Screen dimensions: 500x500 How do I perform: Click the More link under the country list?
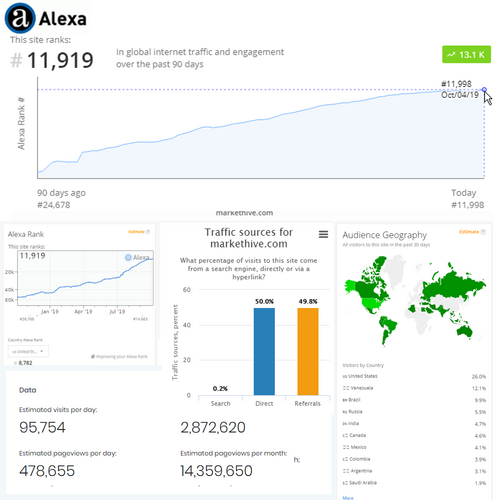click(x=348, y=498)
